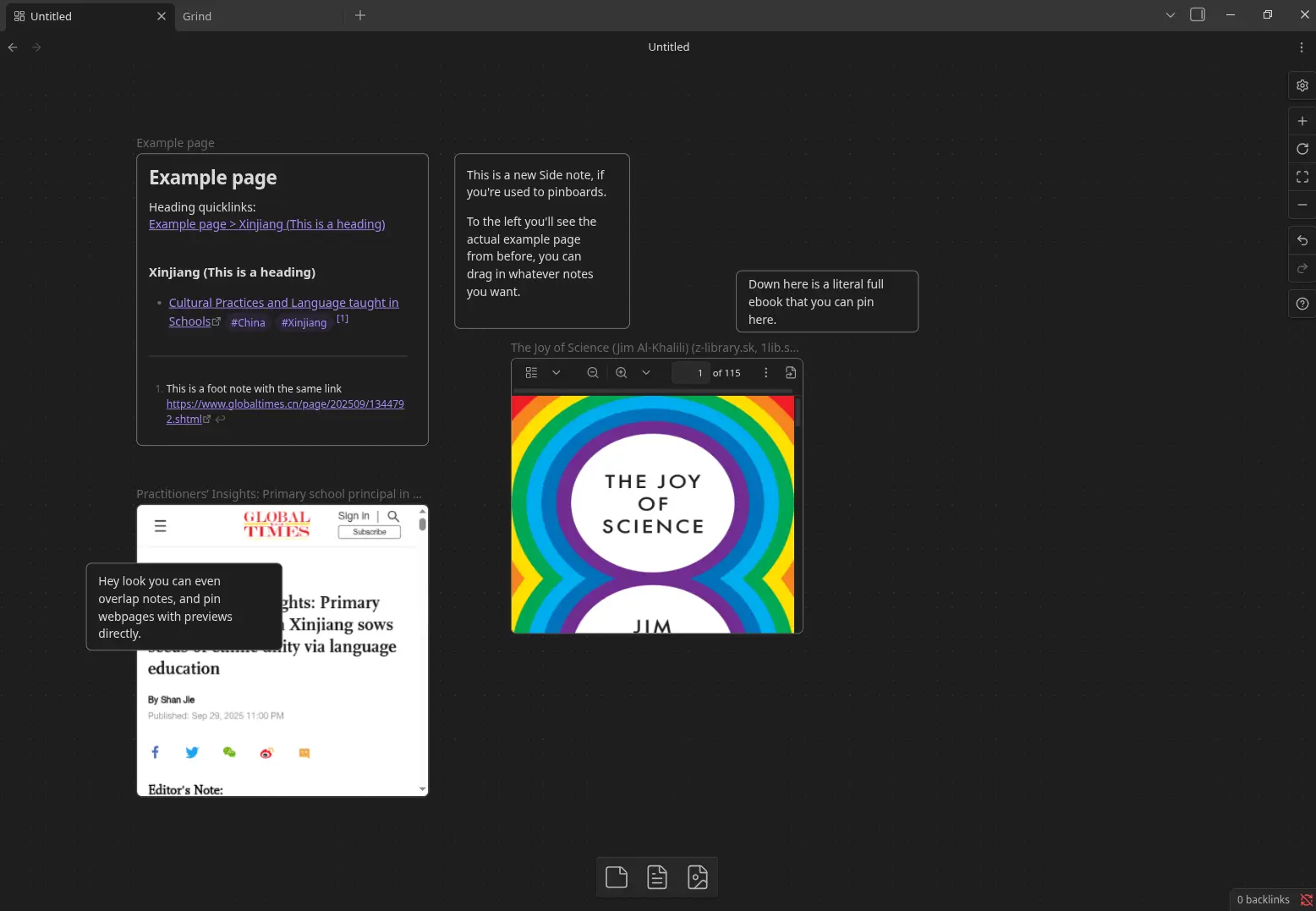Click the #Xinjiang tag
Screen dimensions: 1316x911
[304, 322]
